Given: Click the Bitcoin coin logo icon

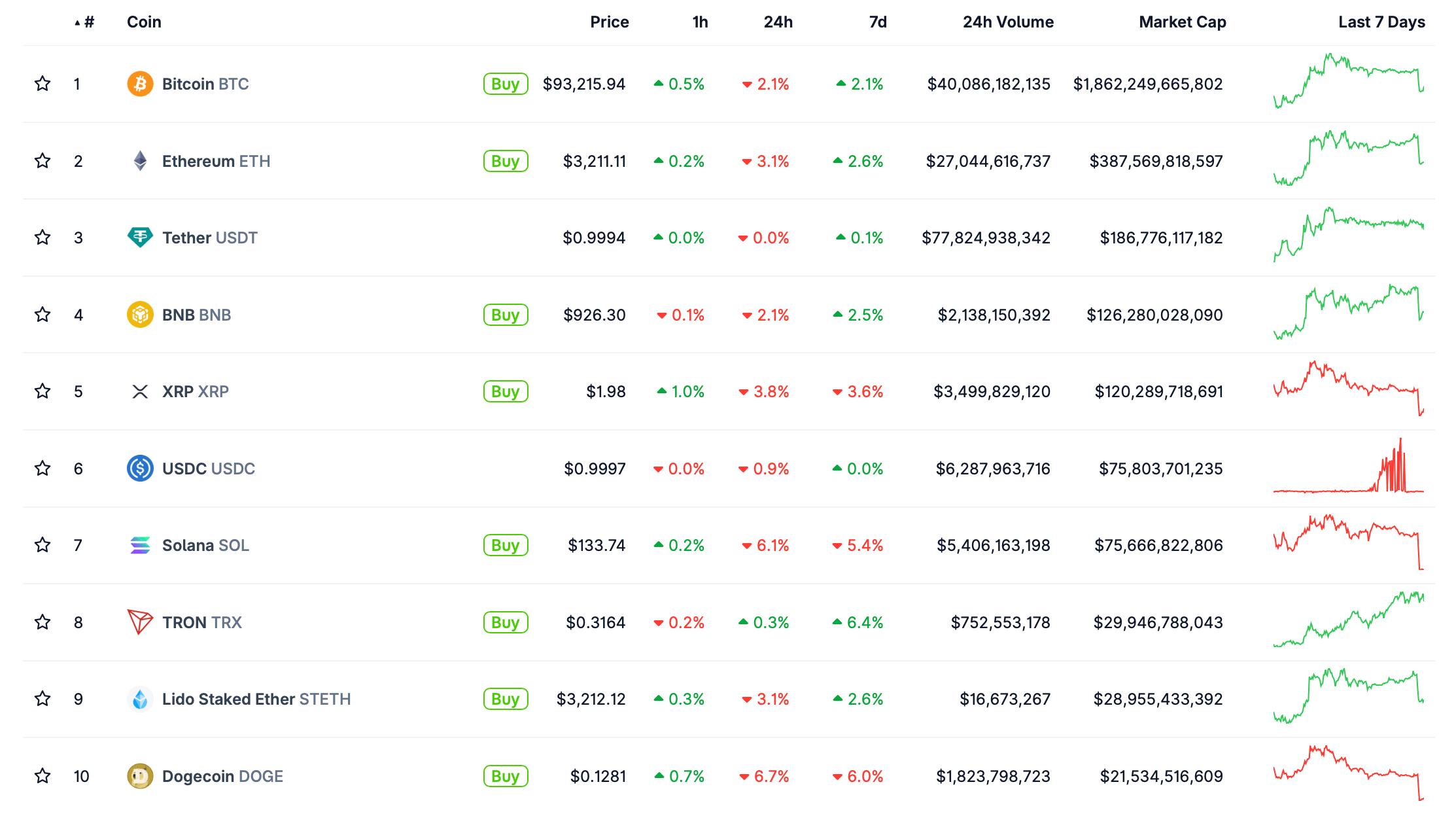Looking at the screenshot, I should click(x=140, y=84).
